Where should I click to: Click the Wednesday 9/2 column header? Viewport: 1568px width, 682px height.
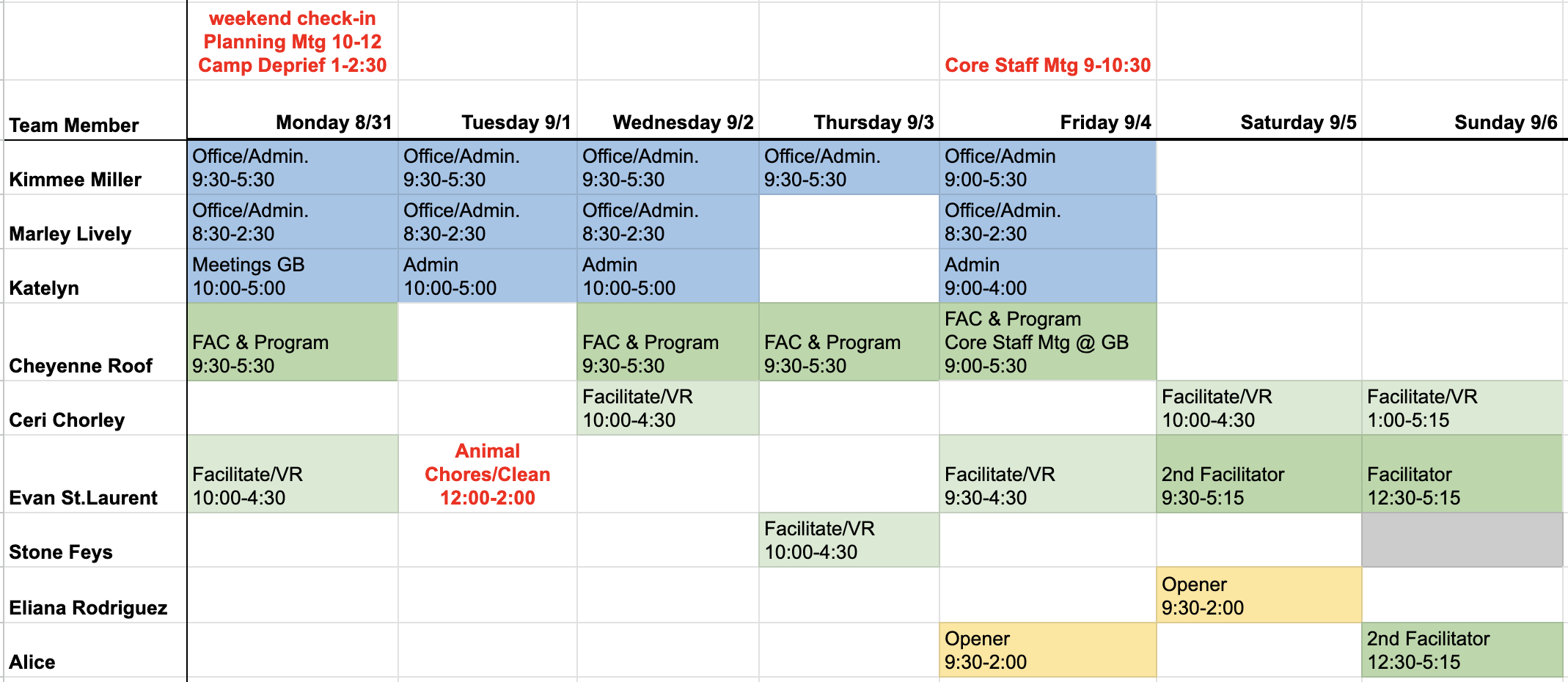point(668,111)
